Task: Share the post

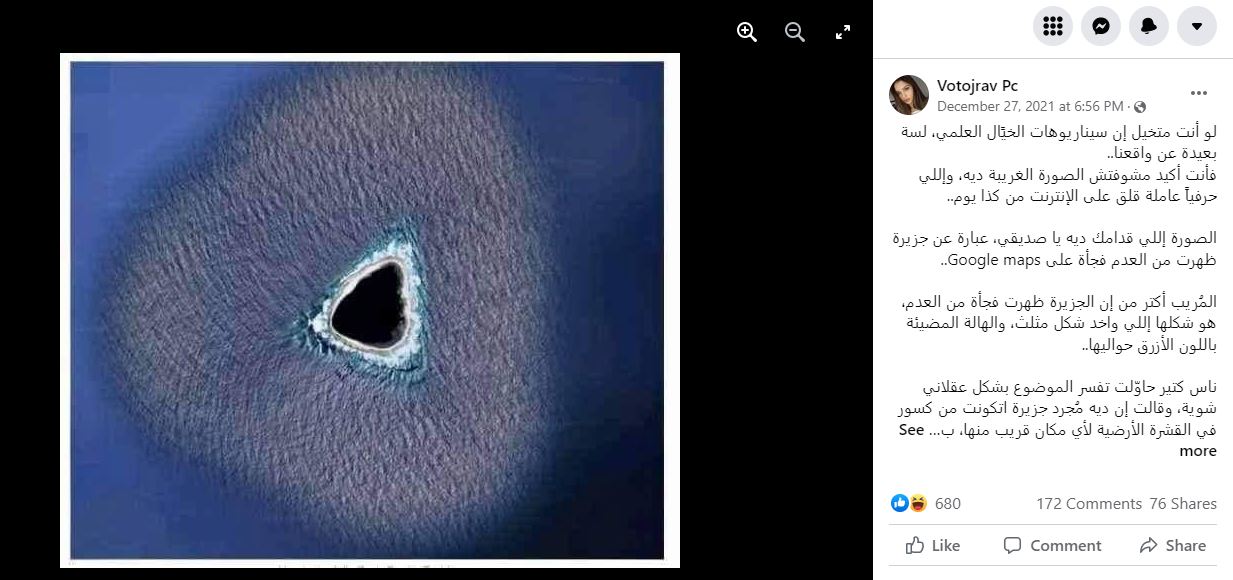Action: [1172, 545]
